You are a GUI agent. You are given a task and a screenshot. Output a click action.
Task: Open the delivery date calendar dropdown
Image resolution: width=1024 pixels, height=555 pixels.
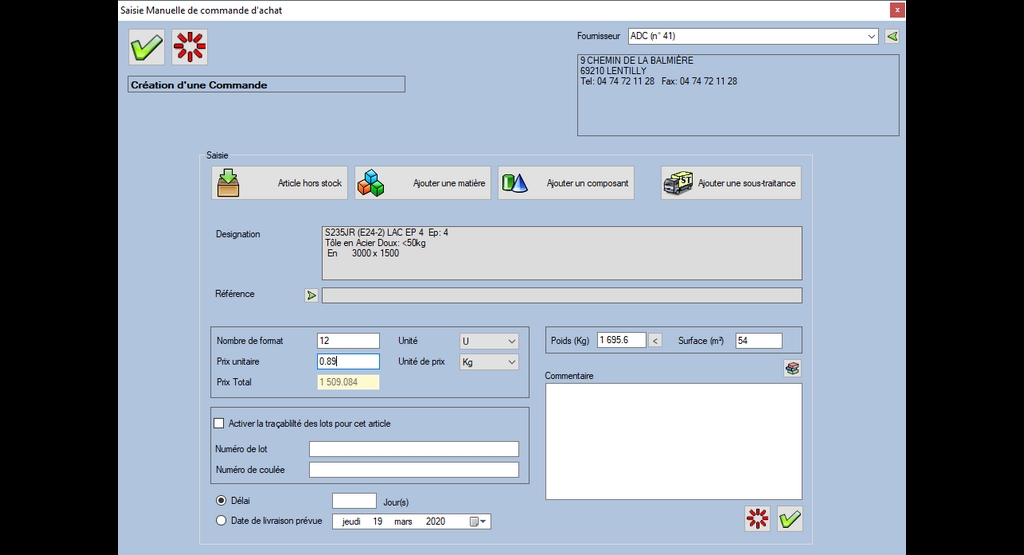point(479,522)
